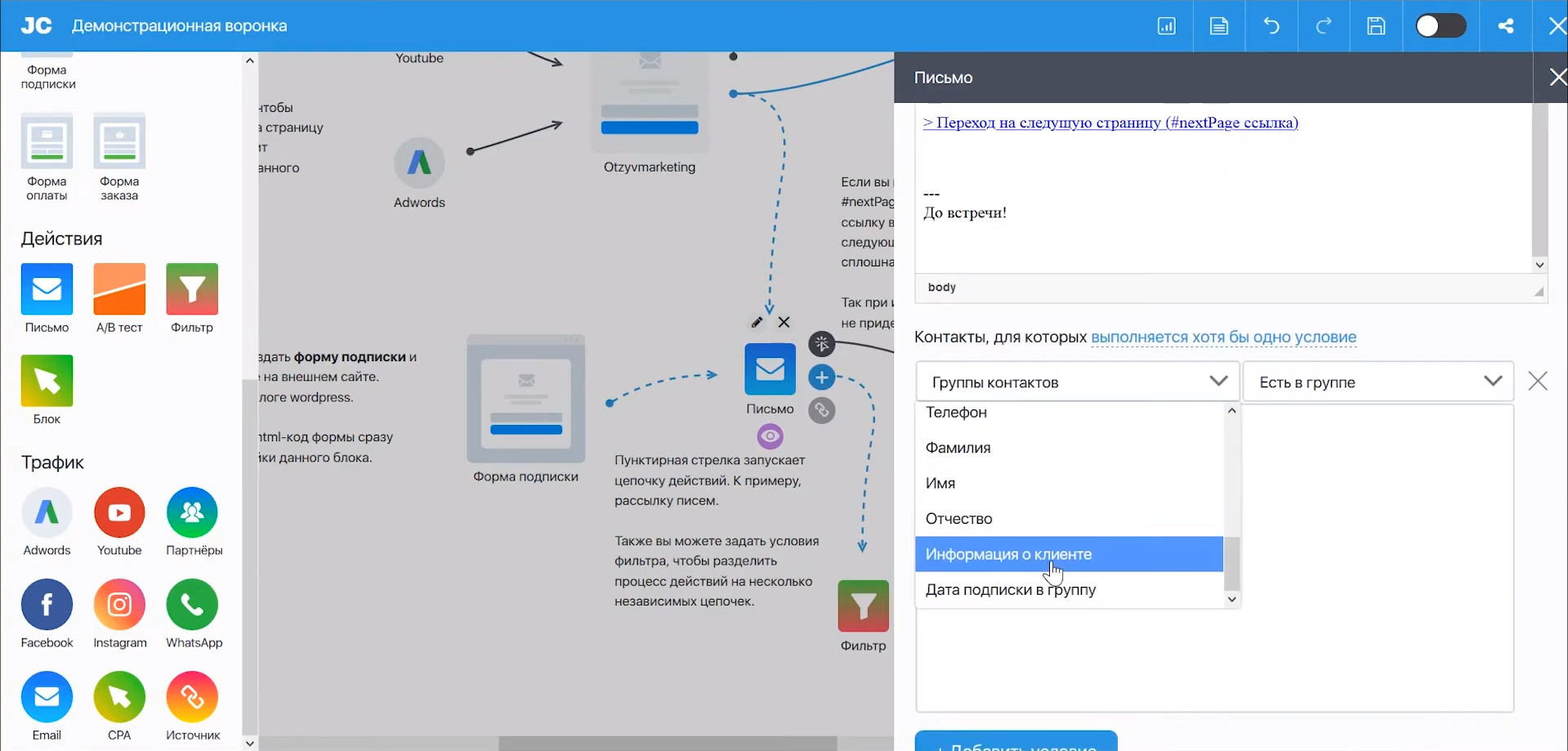Viewport: 1568px width, 751px height.
Task: Undo the last funnel change
Action: point(1271,26)
